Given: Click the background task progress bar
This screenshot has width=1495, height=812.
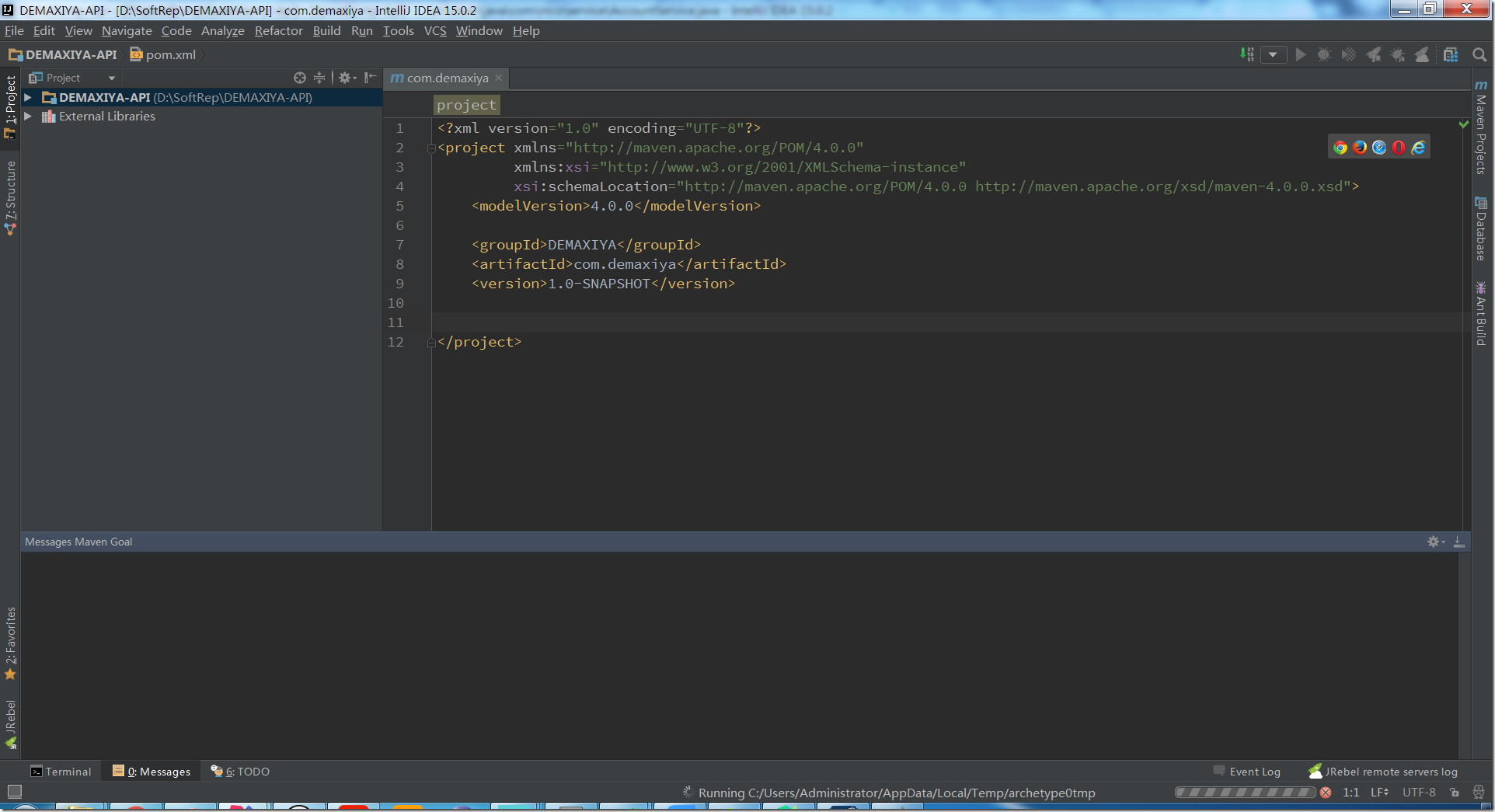Looking at the screenshot, I should (1245, 793).
